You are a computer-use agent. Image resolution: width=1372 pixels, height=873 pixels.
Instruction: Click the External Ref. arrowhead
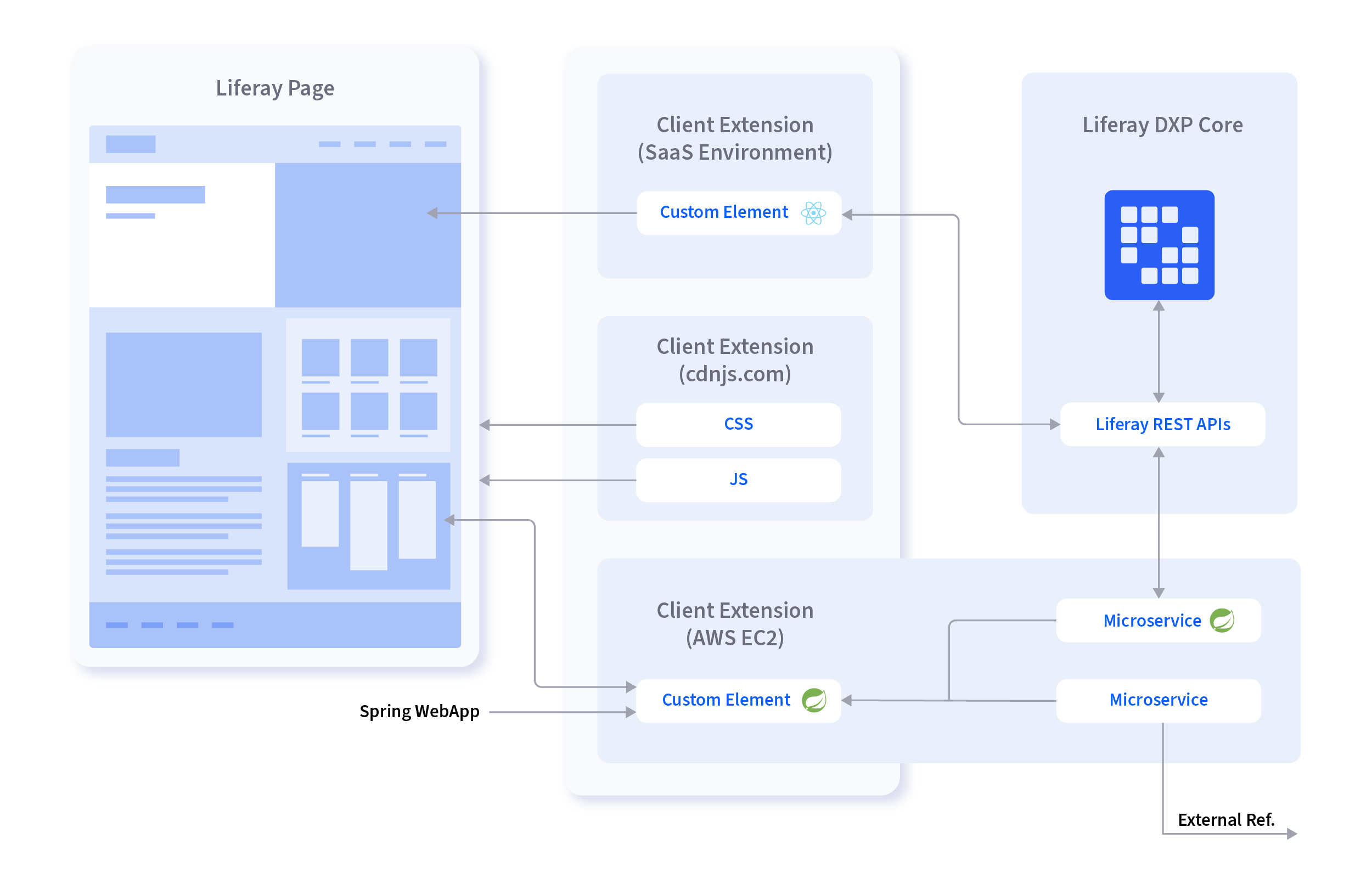point(1292,834)
